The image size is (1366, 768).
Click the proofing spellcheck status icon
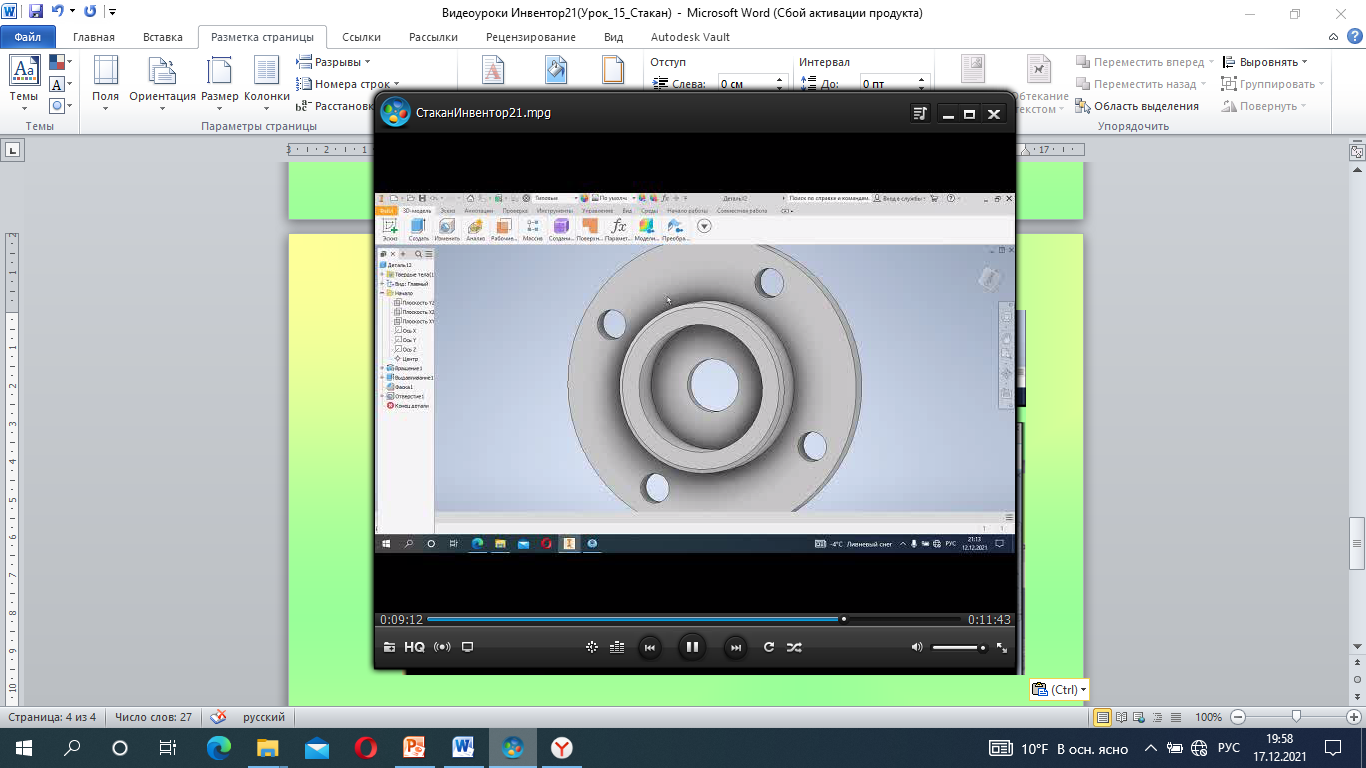(219, 717)
